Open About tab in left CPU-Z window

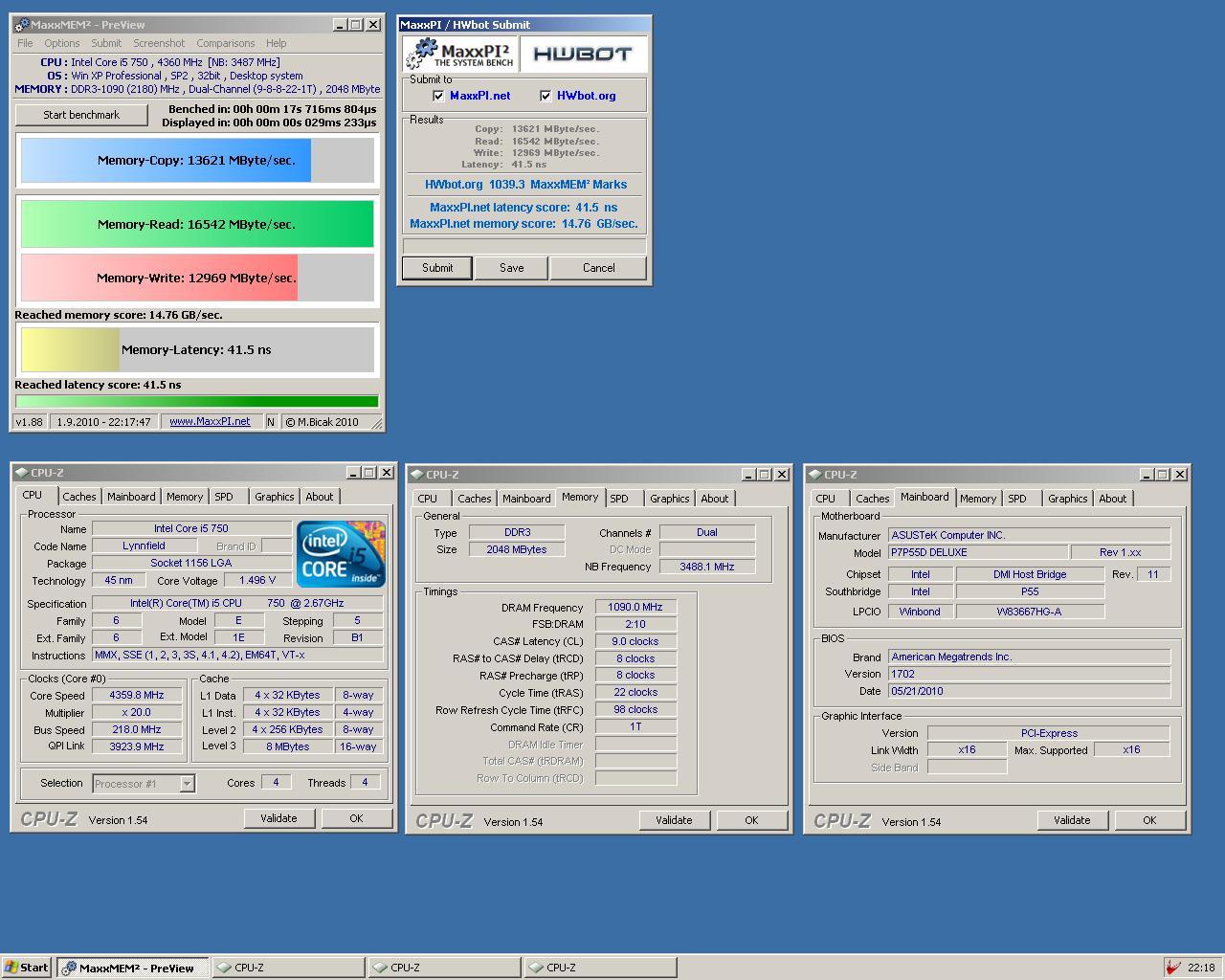point(320,497)
